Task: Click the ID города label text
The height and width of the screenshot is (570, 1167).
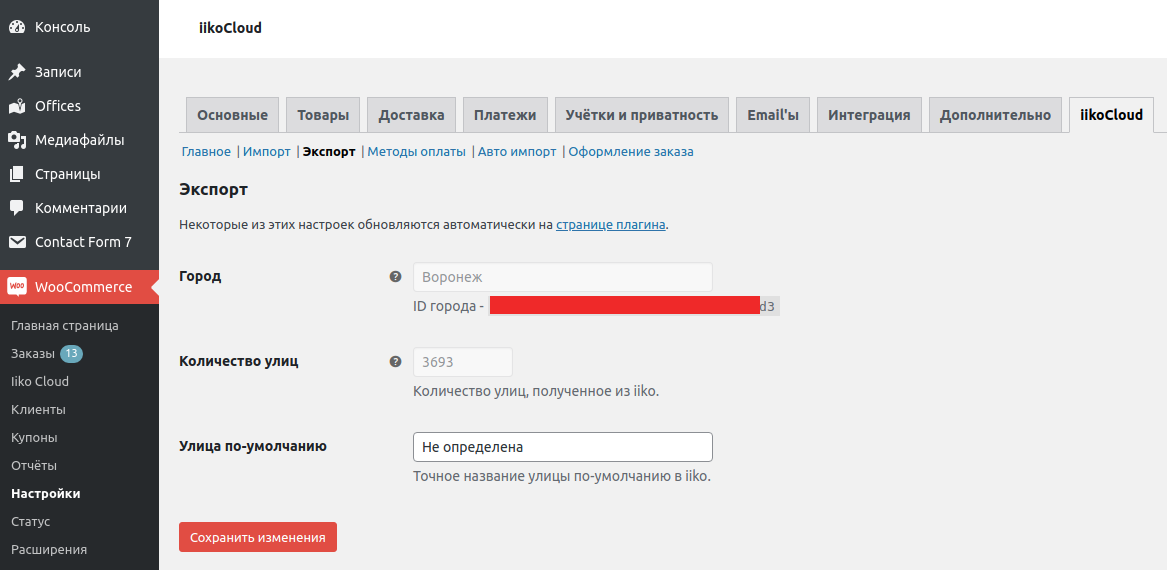Action: [449, 307]
